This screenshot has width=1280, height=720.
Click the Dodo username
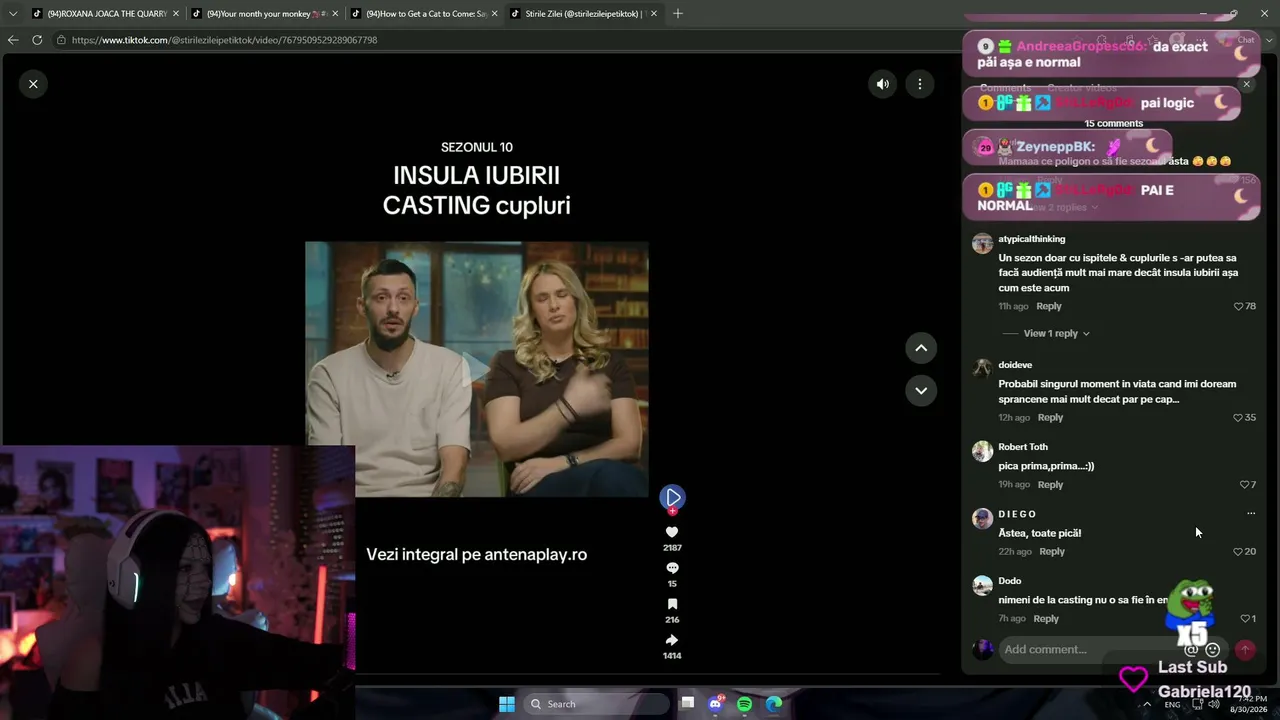(x=1010, y=581)
